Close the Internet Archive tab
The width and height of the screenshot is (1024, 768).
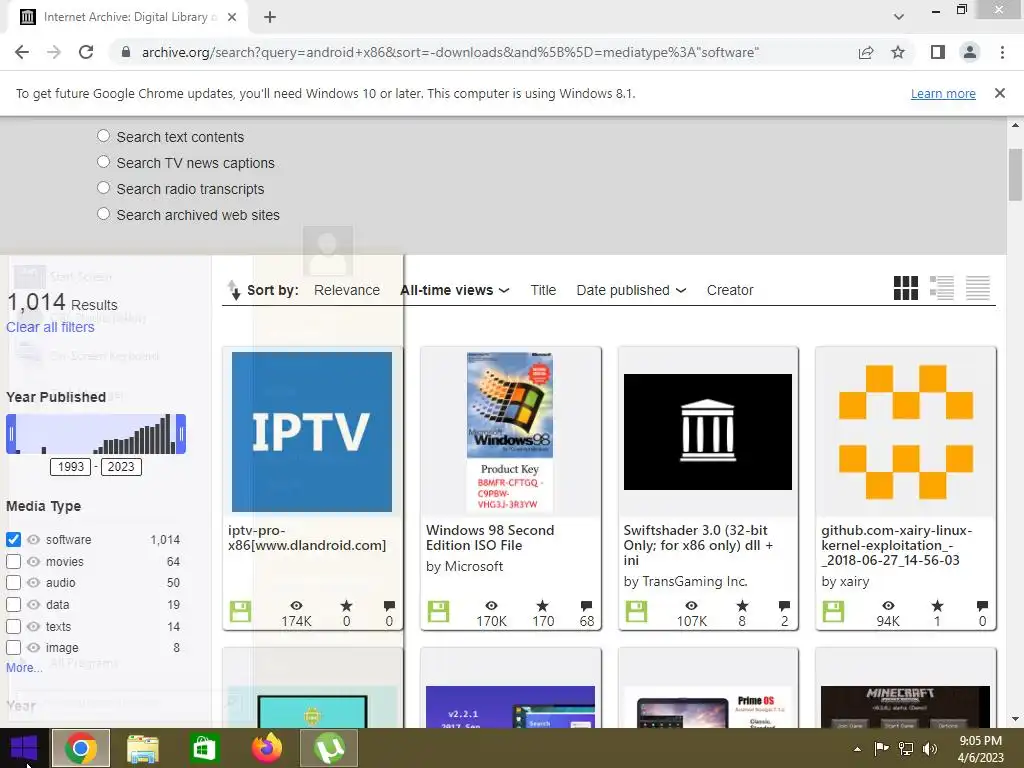232,17
